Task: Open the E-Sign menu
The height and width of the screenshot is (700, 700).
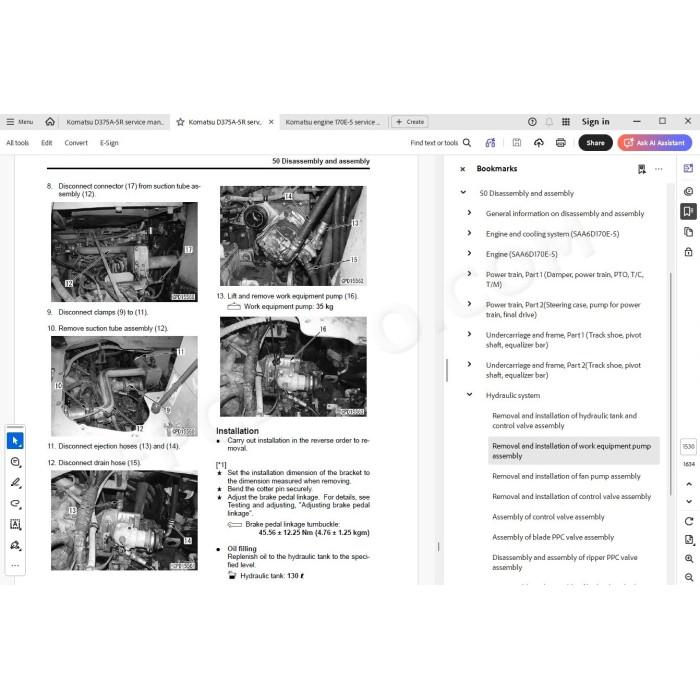Action: [x=109, y=143]
